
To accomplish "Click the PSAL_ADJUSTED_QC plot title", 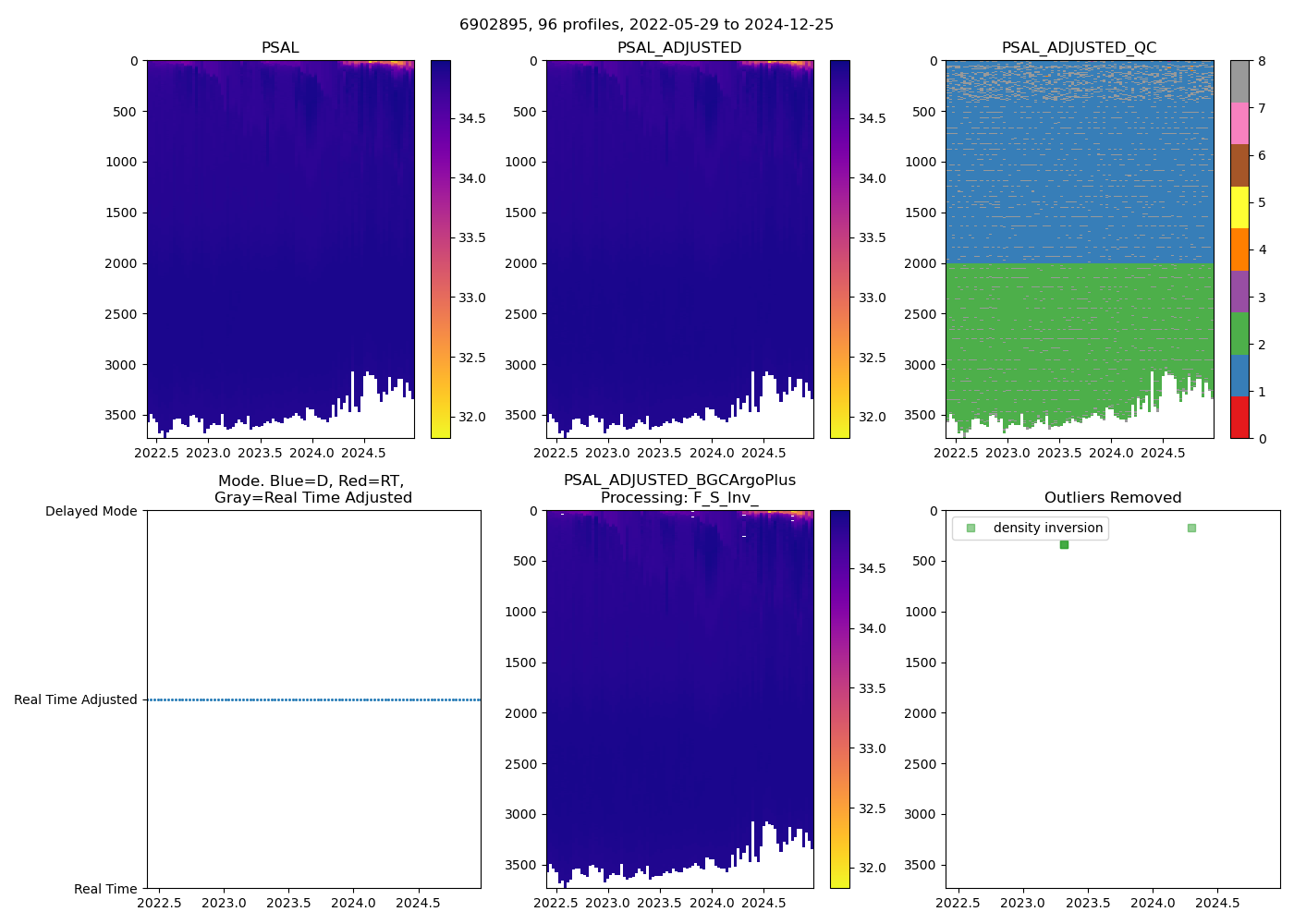I will (1079, 48).
